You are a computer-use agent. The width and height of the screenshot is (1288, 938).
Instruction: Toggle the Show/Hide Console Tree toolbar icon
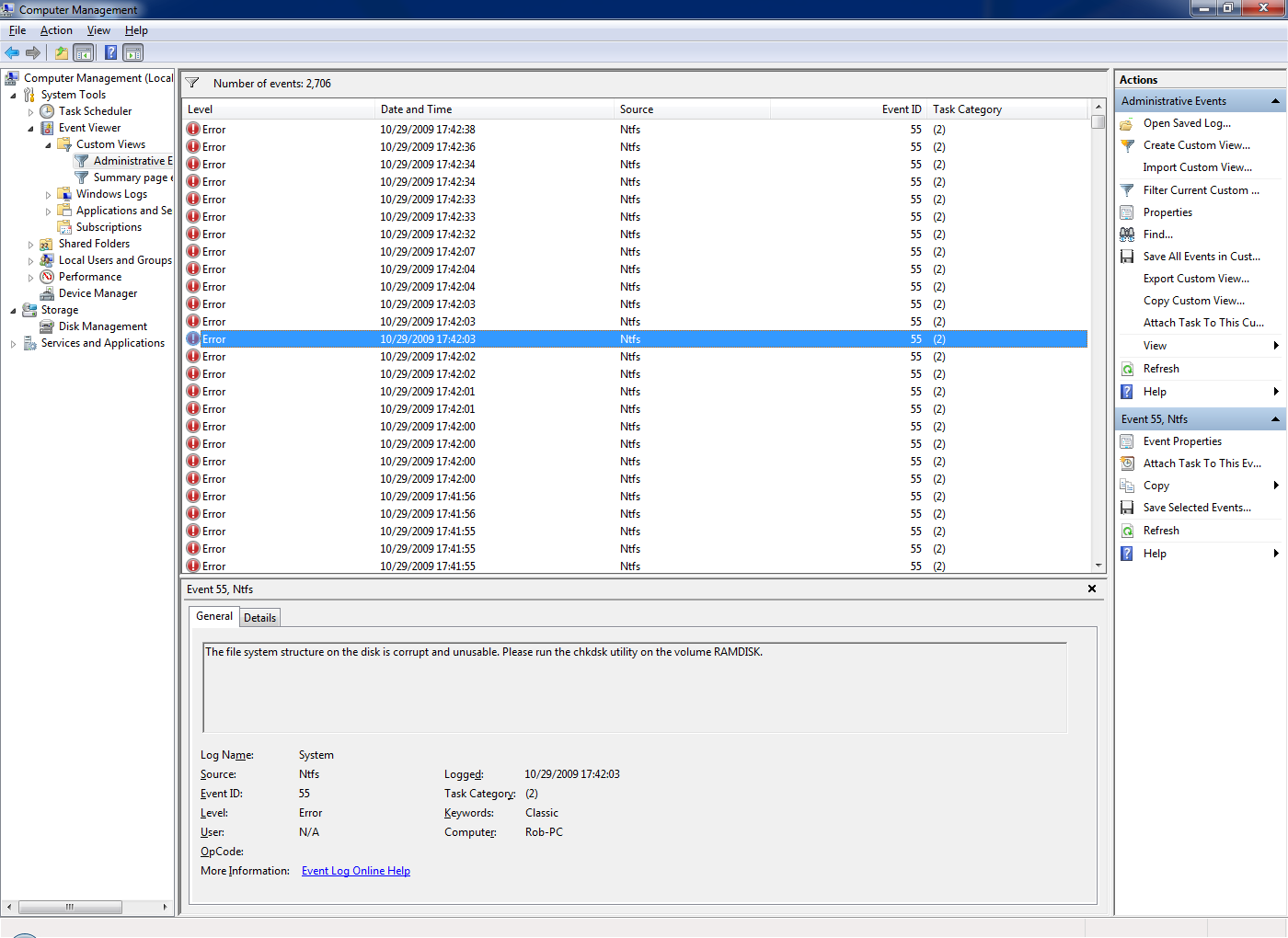coord(84,53)
